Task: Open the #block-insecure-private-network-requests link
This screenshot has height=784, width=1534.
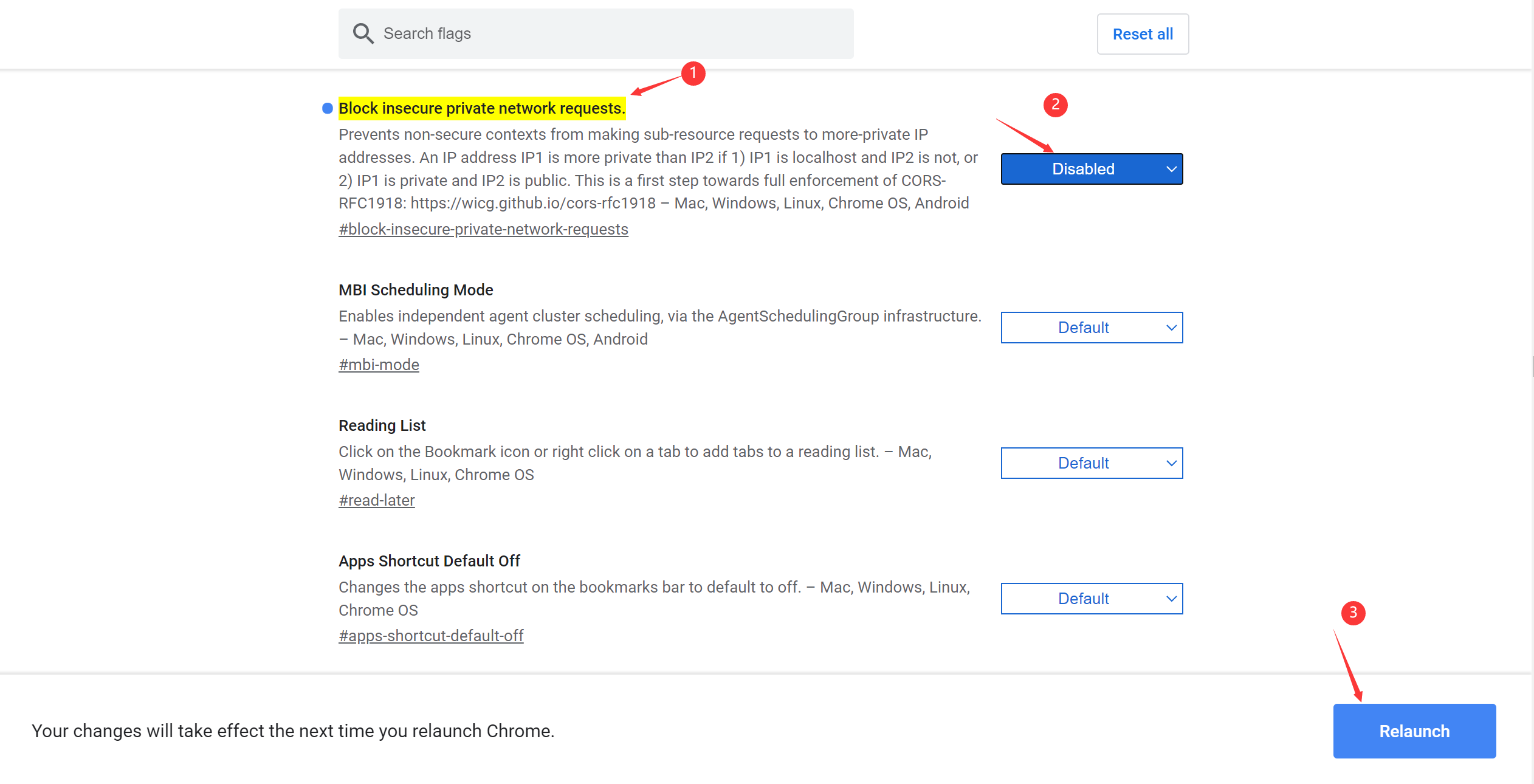Action: tap(483, 229)
